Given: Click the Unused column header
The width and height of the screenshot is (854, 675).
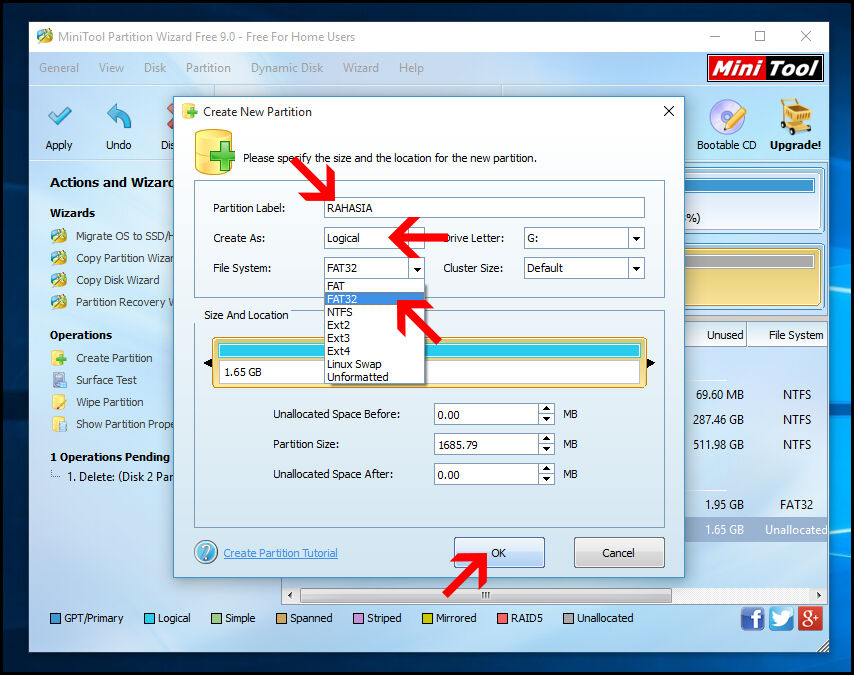Looking at the screenshot, I should [716, 335].
